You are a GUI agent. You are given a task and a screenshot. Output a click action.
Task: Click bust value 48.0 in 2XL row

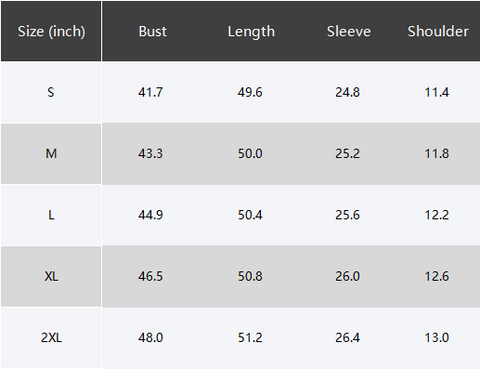[150, 338]
